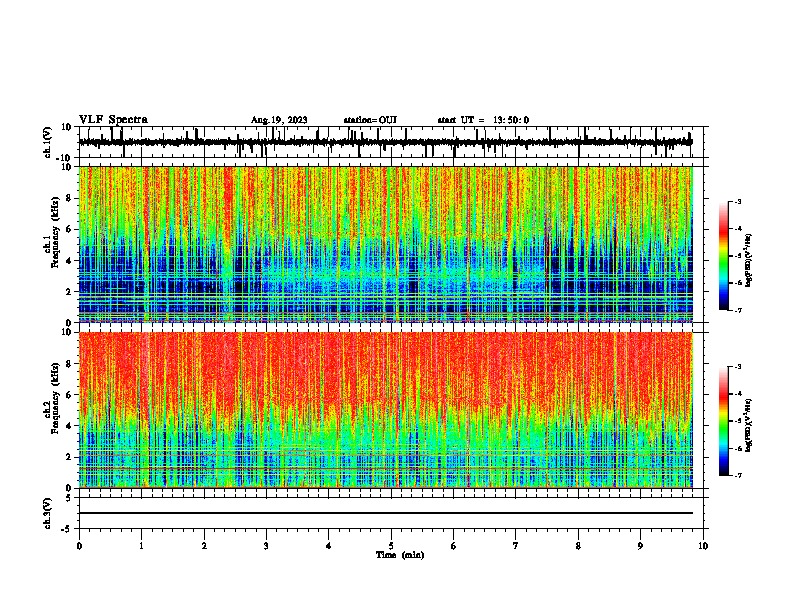Click time axis tick label "6"
This screenshot has height=612, width=792.
point(453,546)
